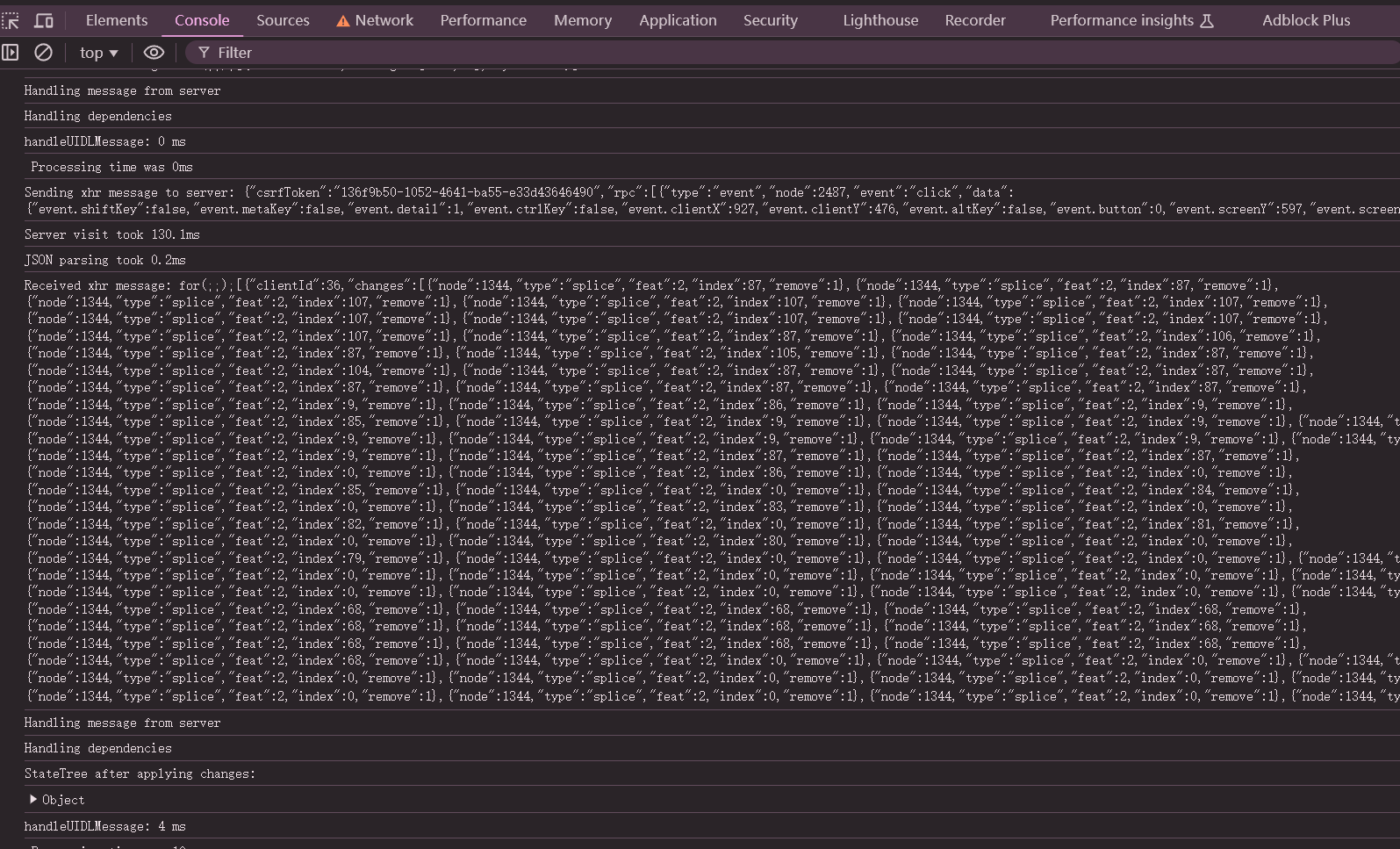The image size is (1400, 849).
Task: Open the Security tab
Action: click(x=771, y=20)
